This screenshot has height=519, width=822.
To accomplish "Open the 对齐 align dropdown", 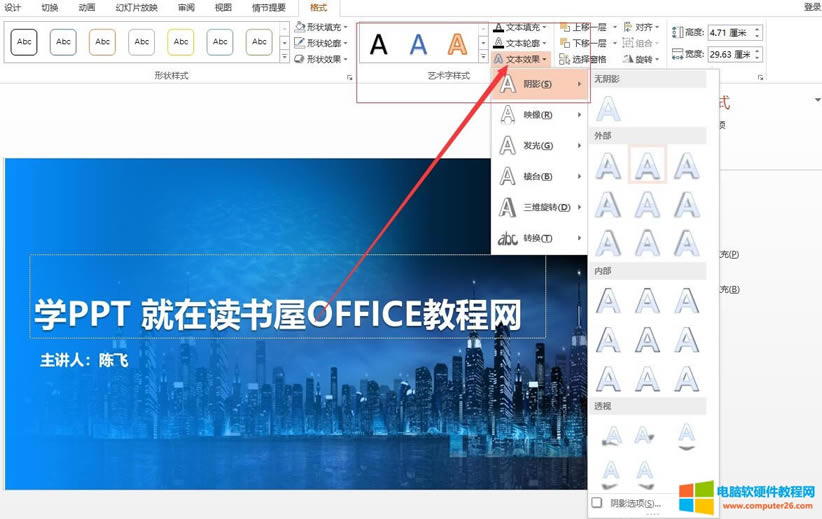I will click(x=641, y=27).
